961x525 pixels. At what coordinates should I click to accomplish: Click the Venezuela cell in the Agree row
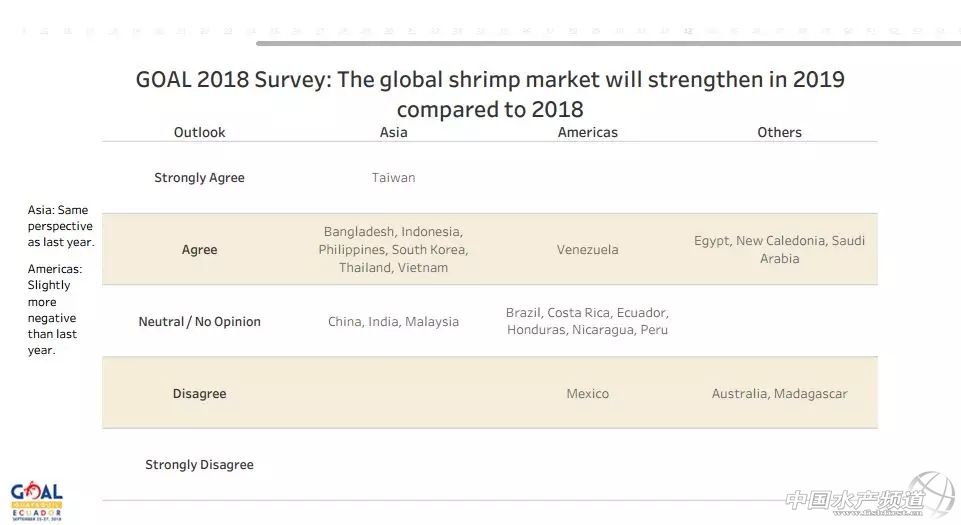pos(587,250)
